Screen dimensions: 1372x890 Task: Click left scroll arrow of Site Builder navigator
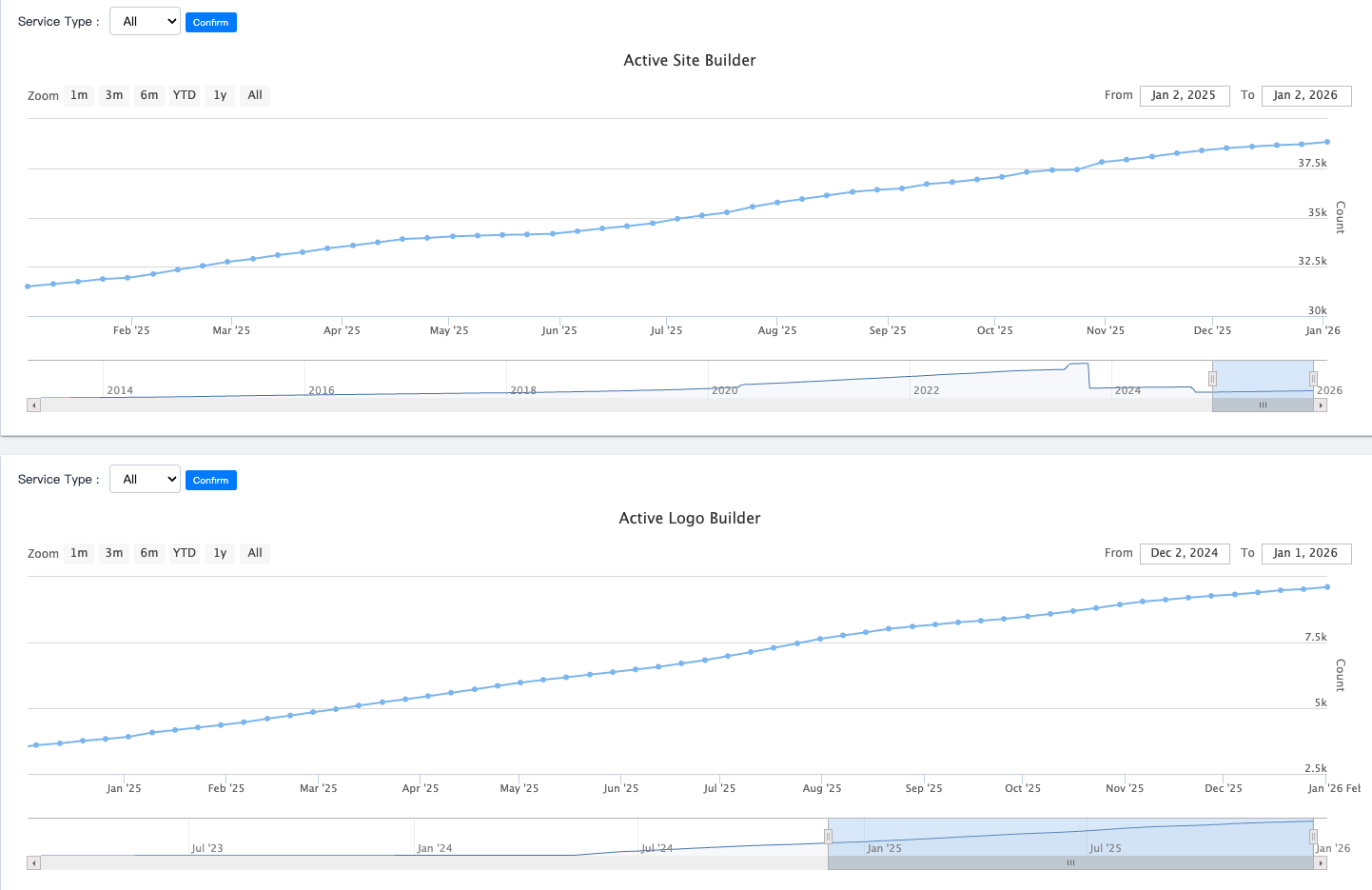click(34, 405)
